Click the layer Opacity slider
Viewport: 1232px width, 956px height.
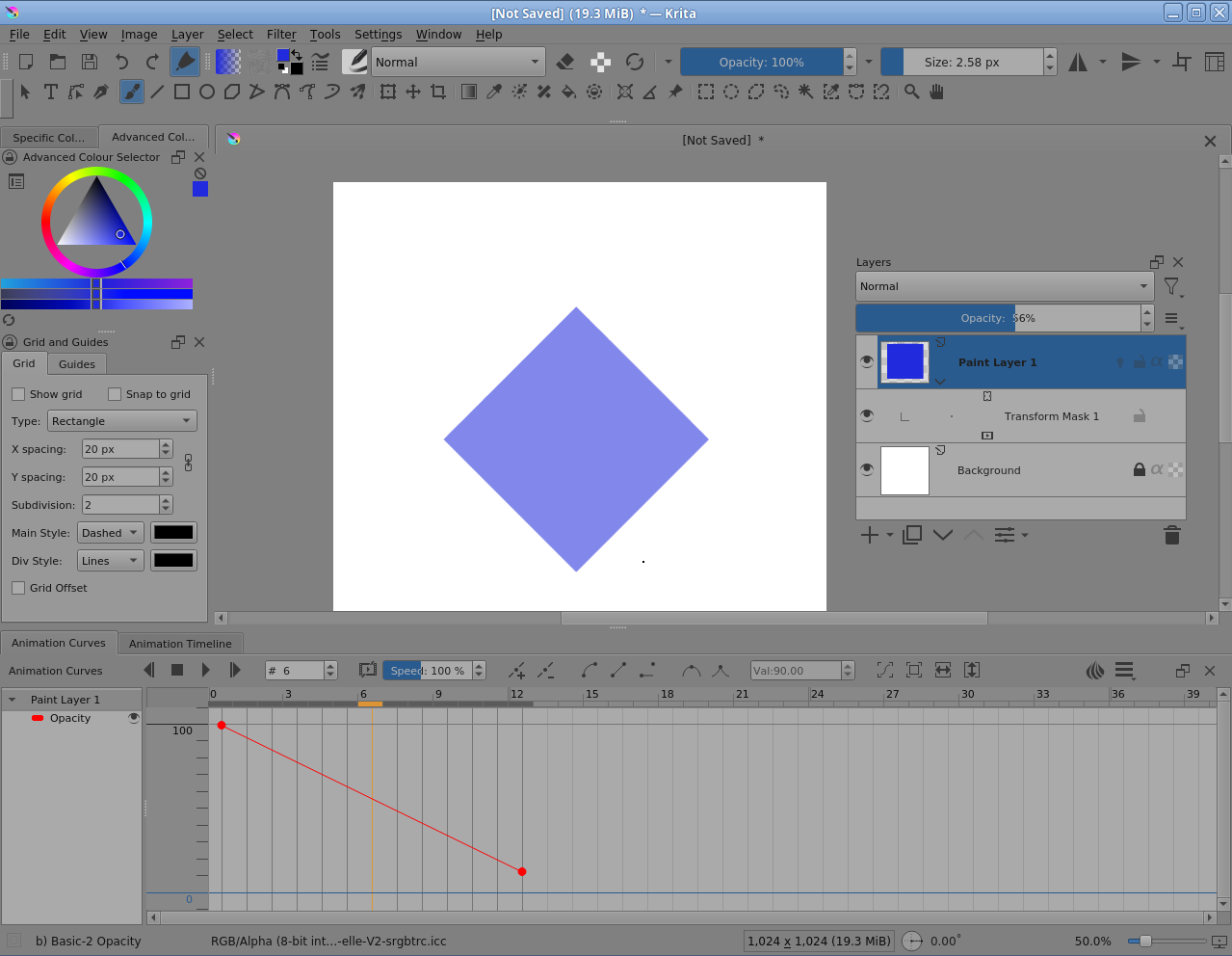(x=997, y=318)
